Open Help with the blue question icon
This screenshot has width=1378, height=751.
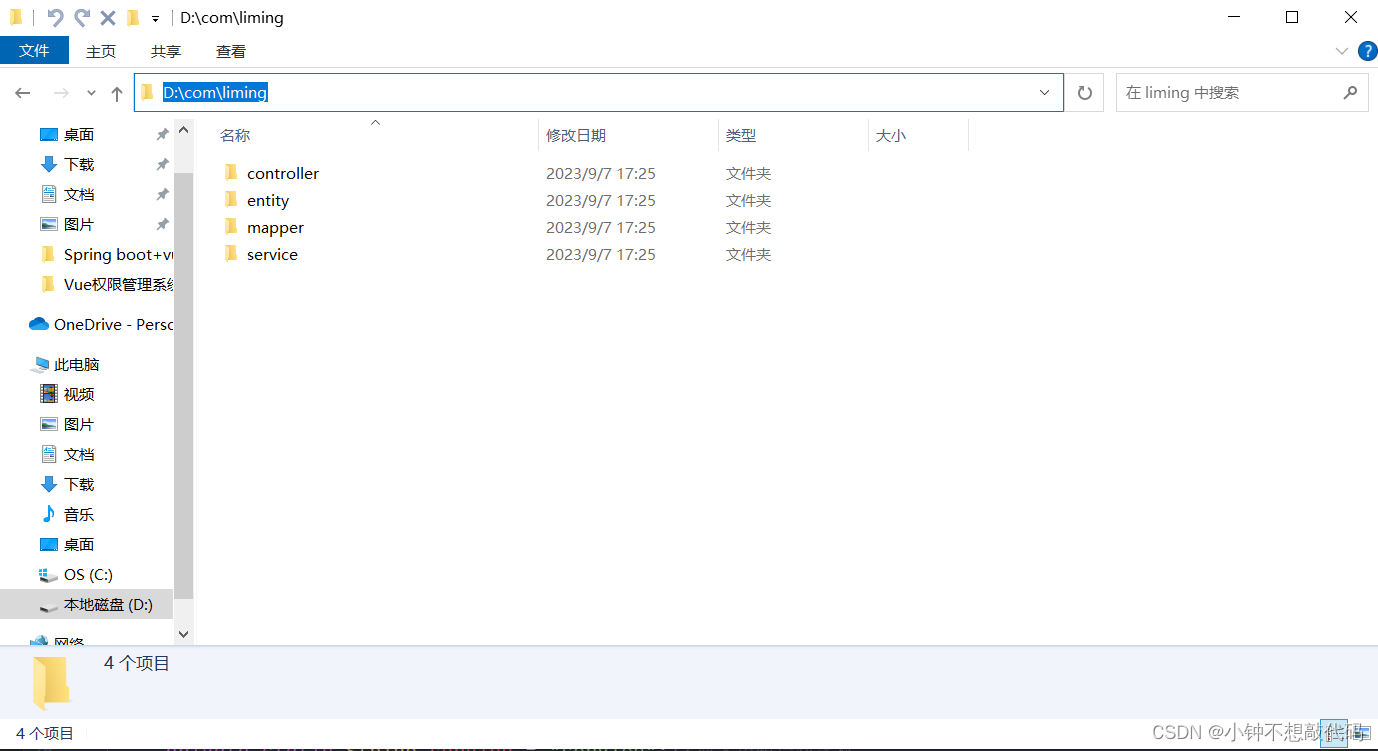[x=1367, y=51]
